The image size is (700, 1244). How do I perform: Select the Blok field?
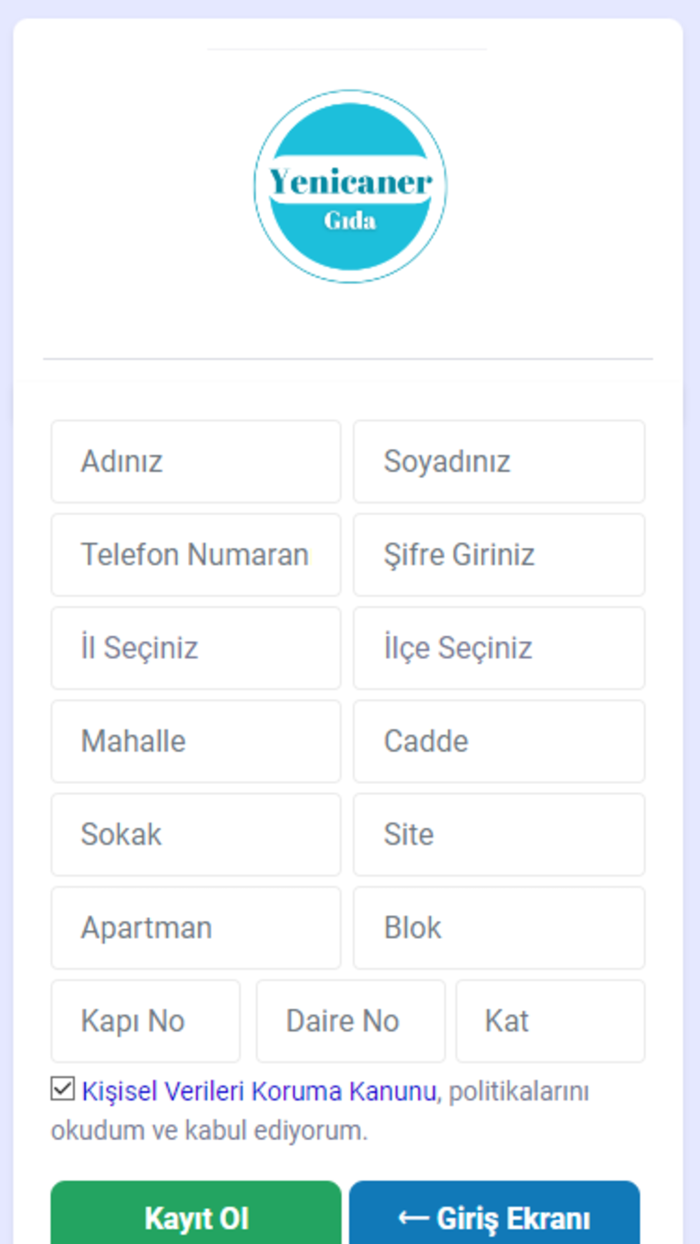coord(498,928)
